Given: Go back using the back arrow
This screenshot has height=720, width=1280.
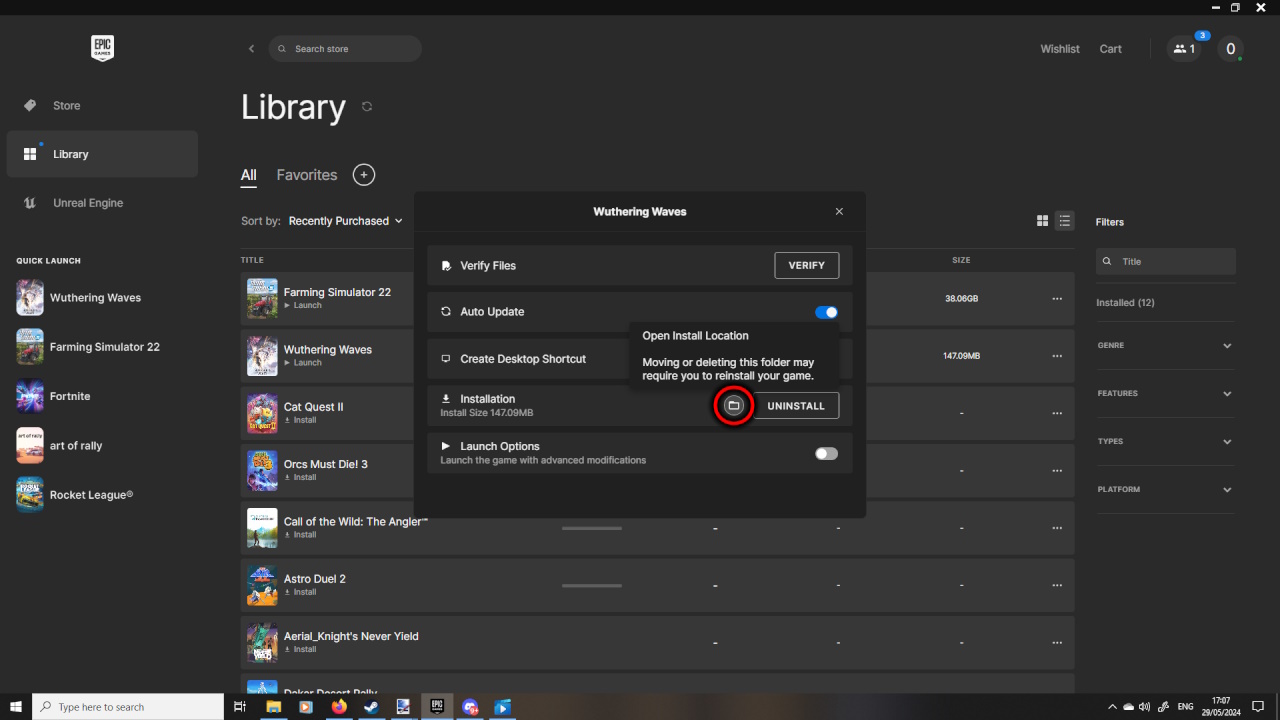Looking at the screenshot, I should 251,49.
